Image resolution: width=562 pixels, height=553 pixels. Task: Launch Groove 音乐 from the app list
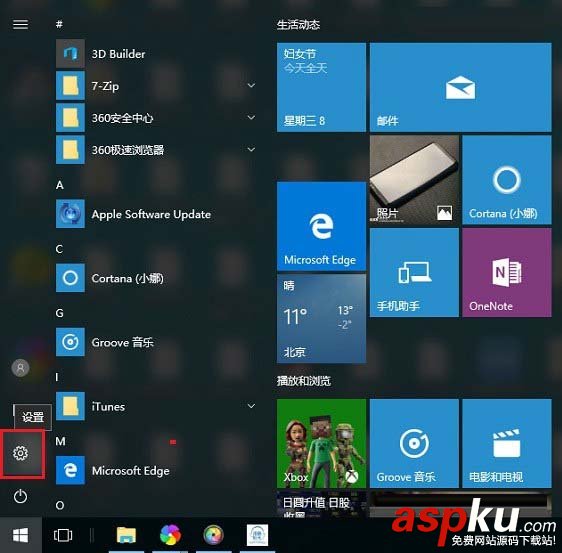[156, 342]
